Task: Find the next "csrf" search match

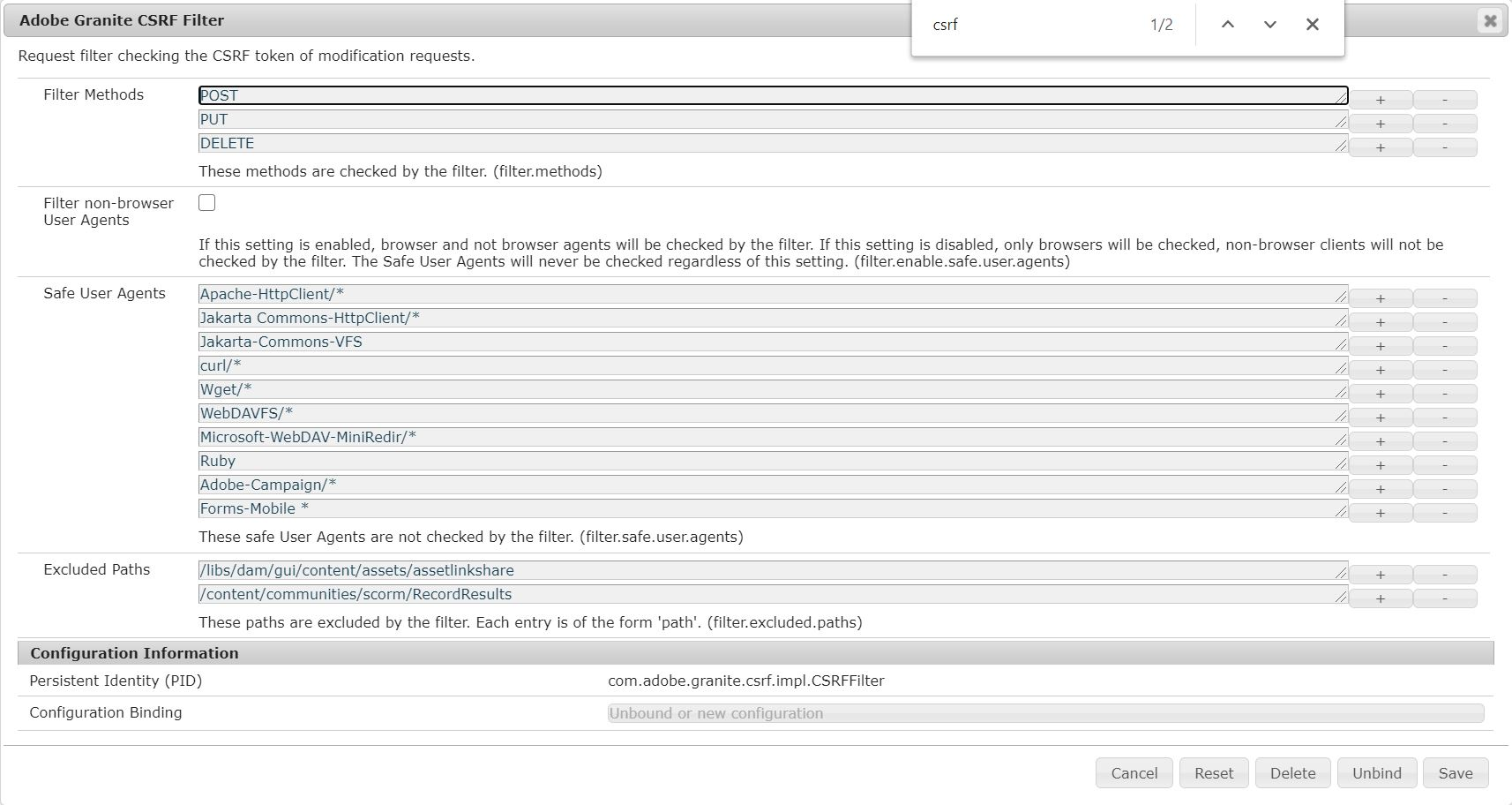Action: click(1269, 25)
